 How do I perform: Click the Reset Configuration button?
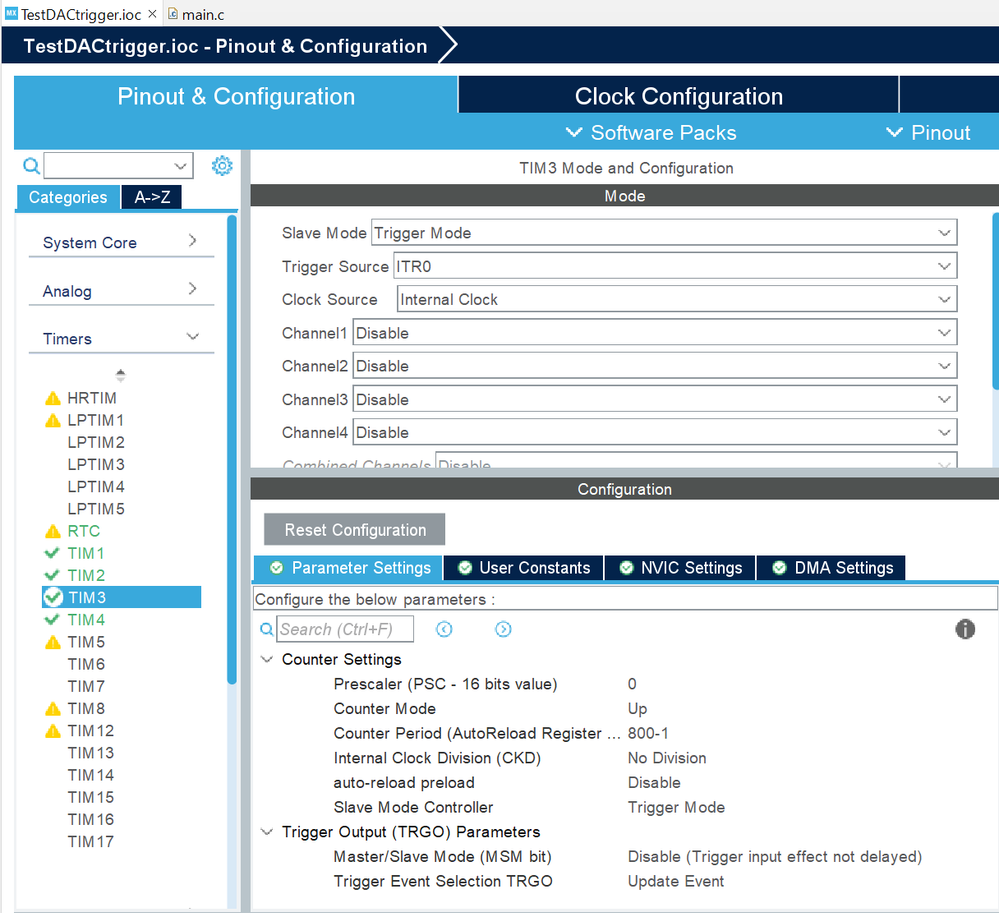(x=355, y=529)
